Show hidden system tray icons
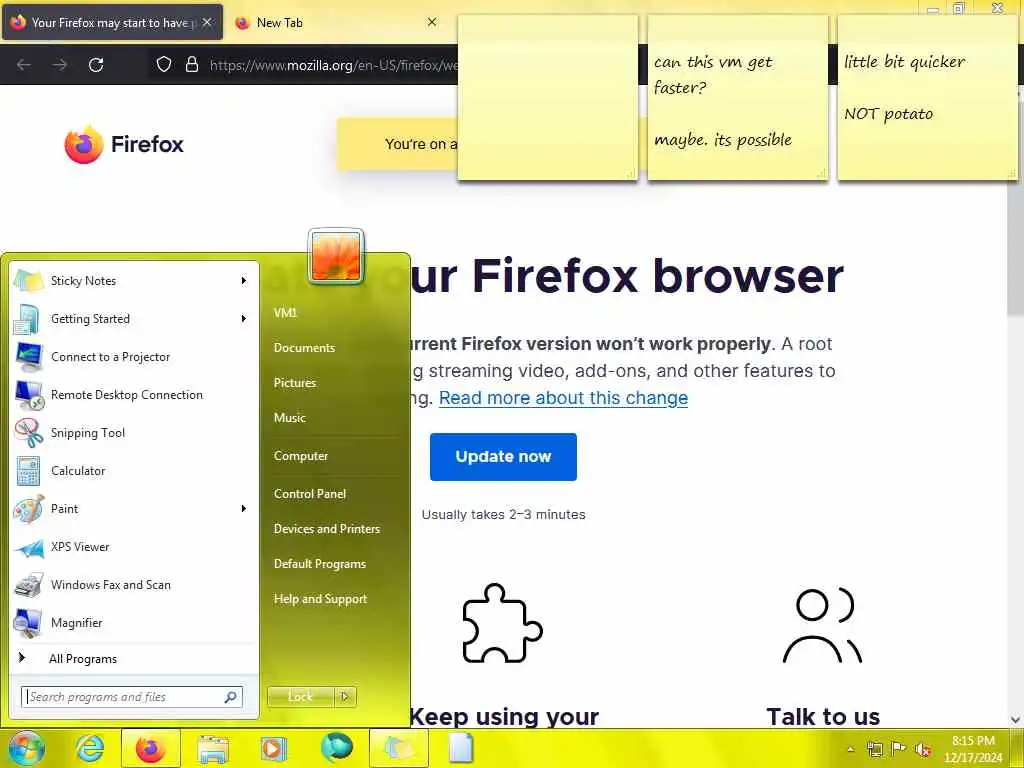 click(x=850, y=749)
